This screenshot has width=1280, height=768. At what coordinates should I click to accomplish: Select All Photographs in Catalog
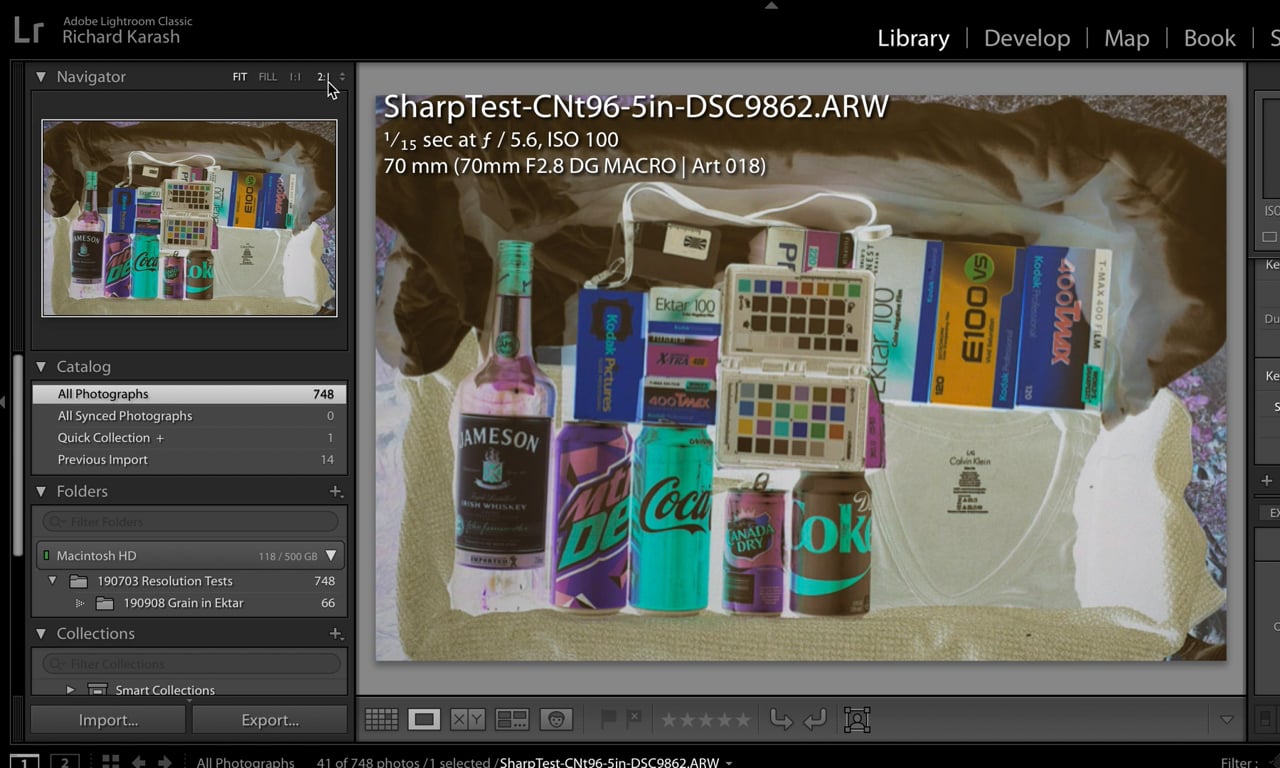point(190,394)
